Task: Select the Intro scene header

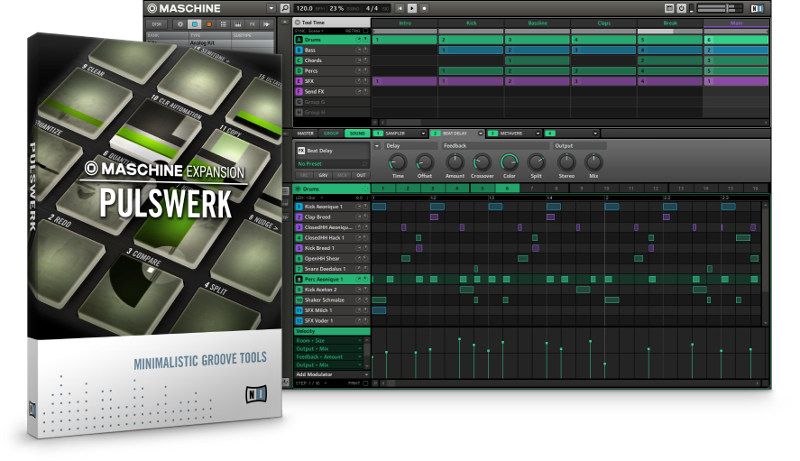Action: coord(405,23)
